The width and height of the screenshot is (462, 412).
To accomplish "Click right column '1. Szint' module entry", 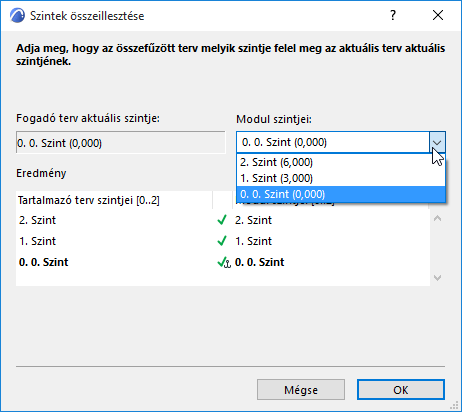I will 253,241.
